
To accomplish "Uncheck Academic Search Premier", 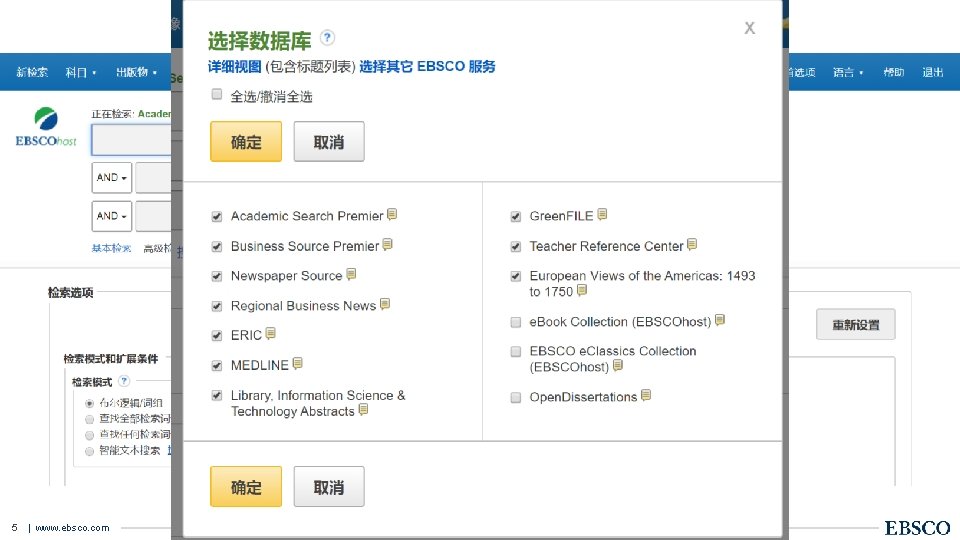I will pyautogui.click(x=217, y=216).
